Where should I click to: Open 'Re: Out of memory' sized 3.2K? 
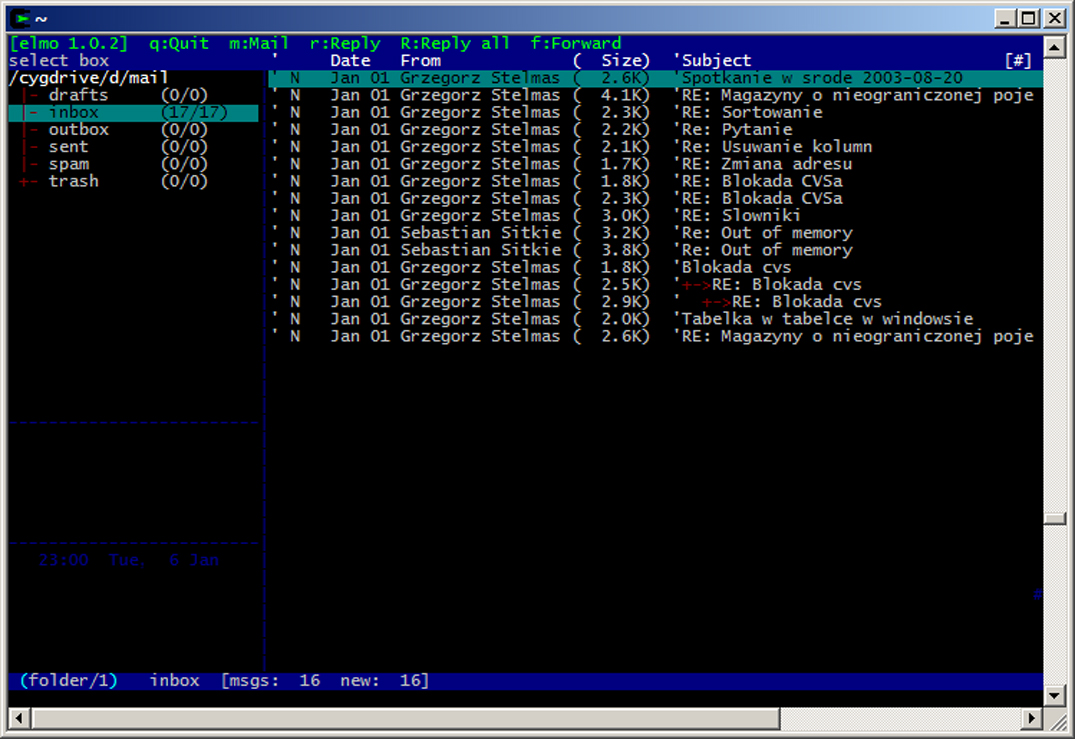(656, 232)
